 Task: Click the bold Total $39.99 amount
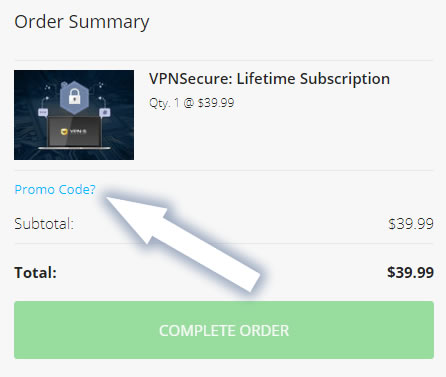click(x=410, y=273)
